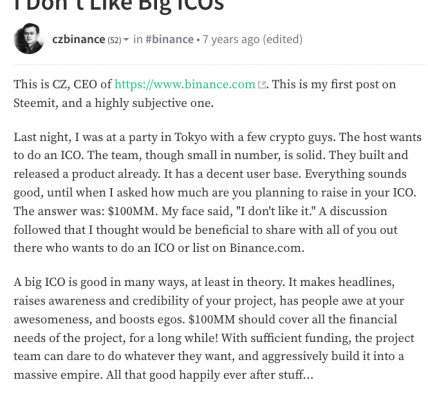Click the czbinance author avatar photo
The height and width of the screenshot is (400, 428).
click(29, 39)
